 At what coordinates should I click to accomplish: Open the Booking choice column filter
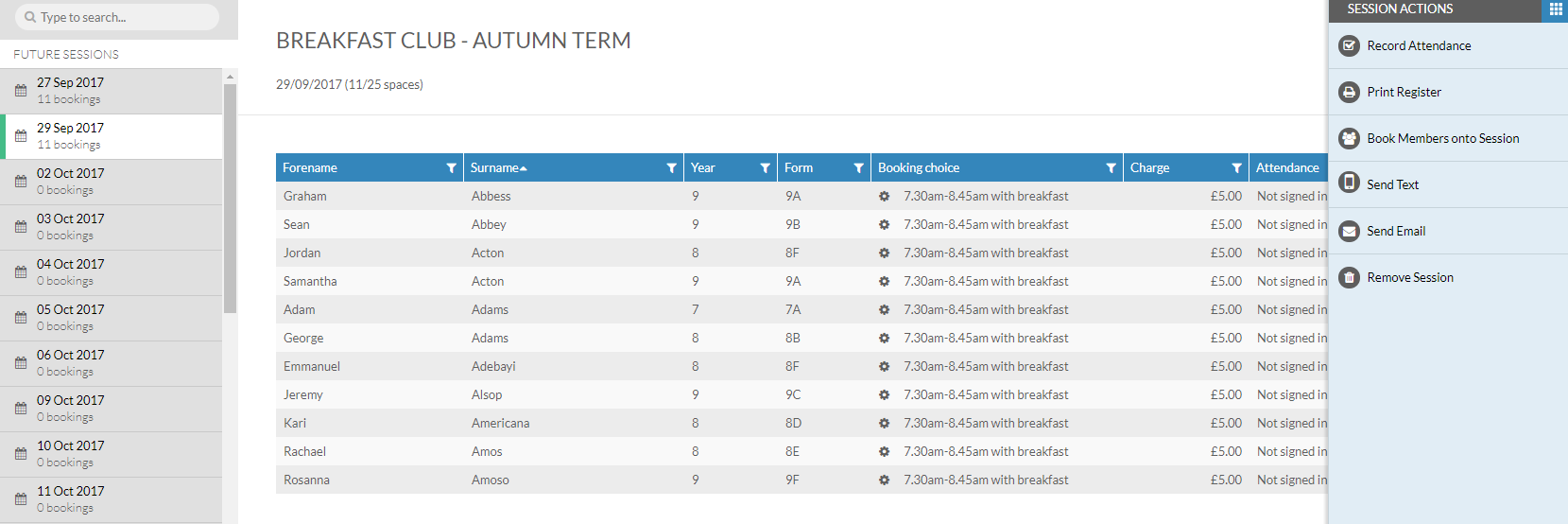coord(1111,168)
